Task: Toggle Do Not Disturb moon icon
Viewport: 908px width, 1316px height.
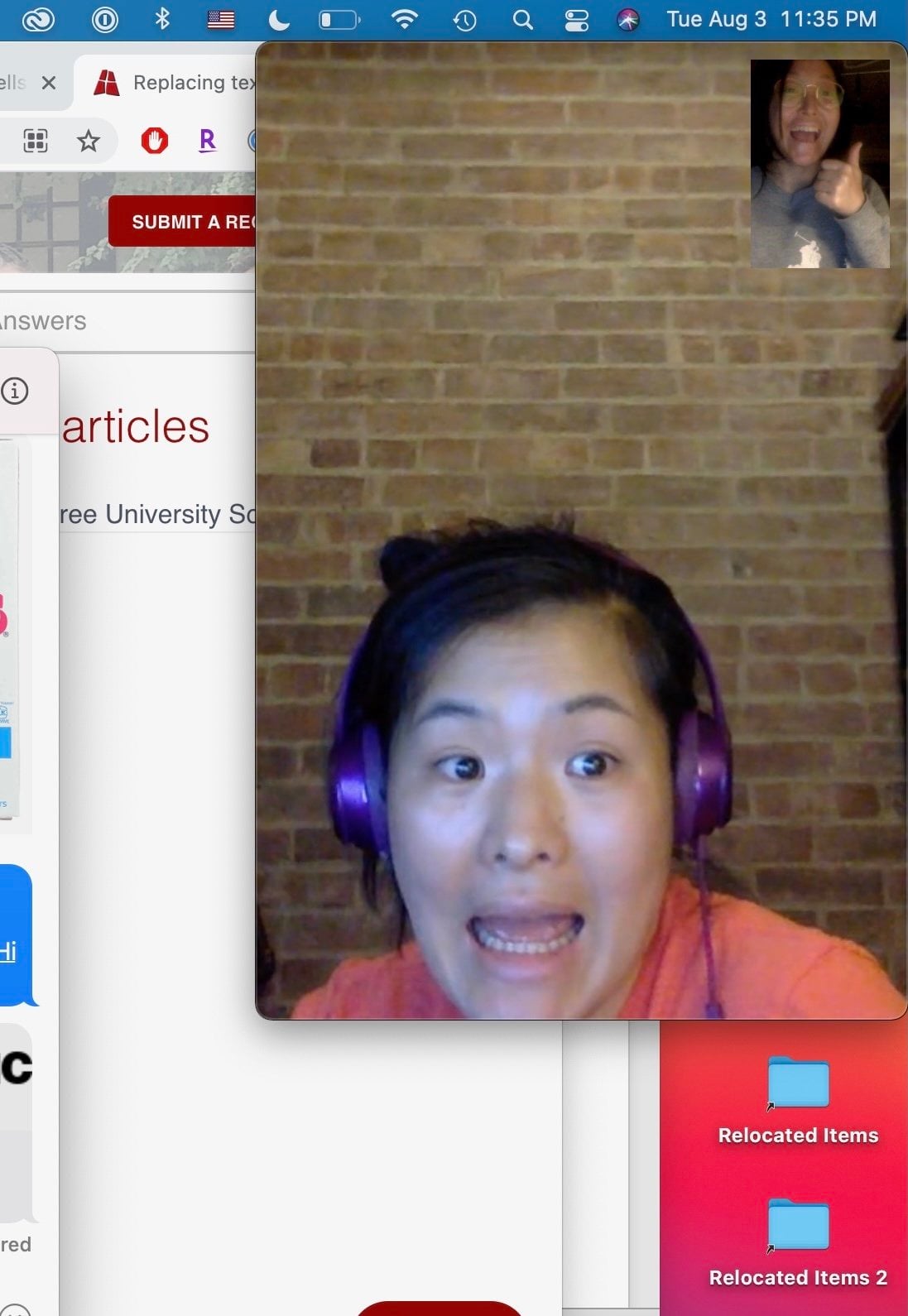Action: coord(279,19)
